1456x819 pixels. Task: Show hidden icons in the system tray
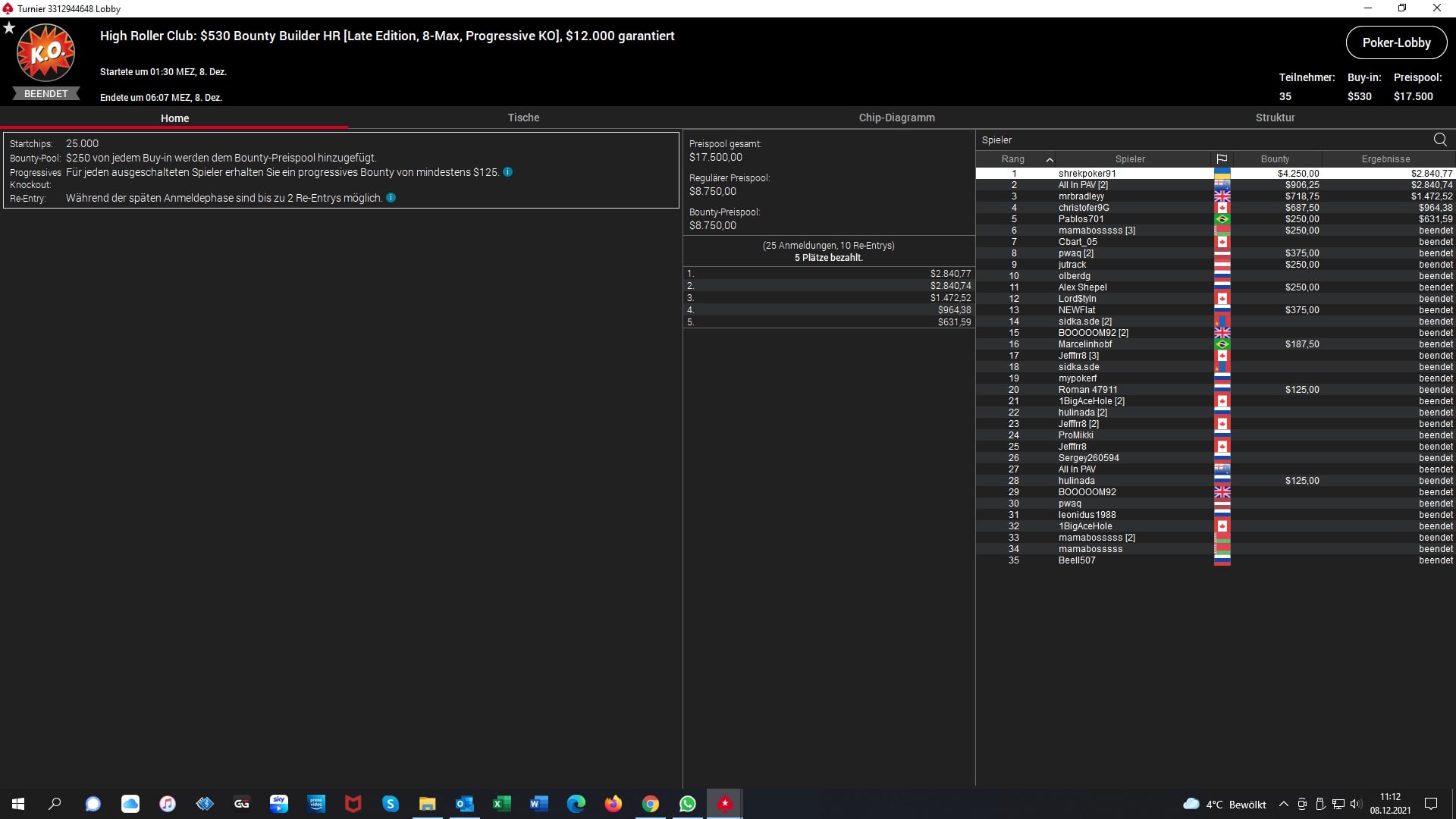click(1283, 804)
